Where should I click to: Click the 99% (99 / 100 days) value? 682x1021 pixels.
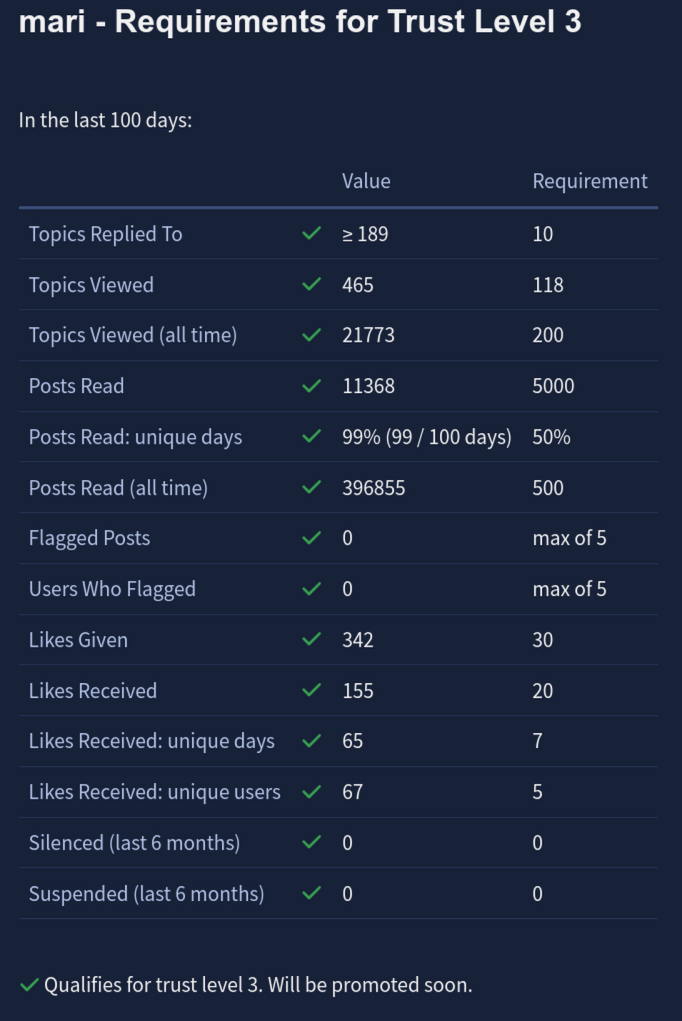click(427, 437)
